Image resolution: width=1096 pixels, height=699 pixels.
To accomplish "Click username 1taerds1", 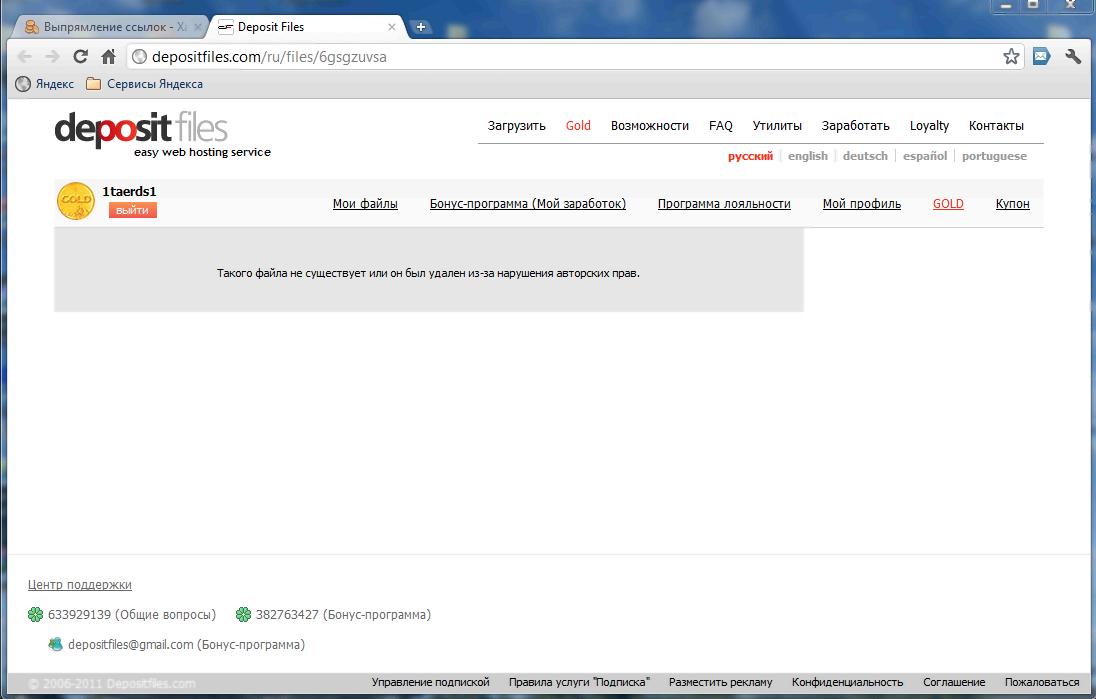I will pos(129,192).
